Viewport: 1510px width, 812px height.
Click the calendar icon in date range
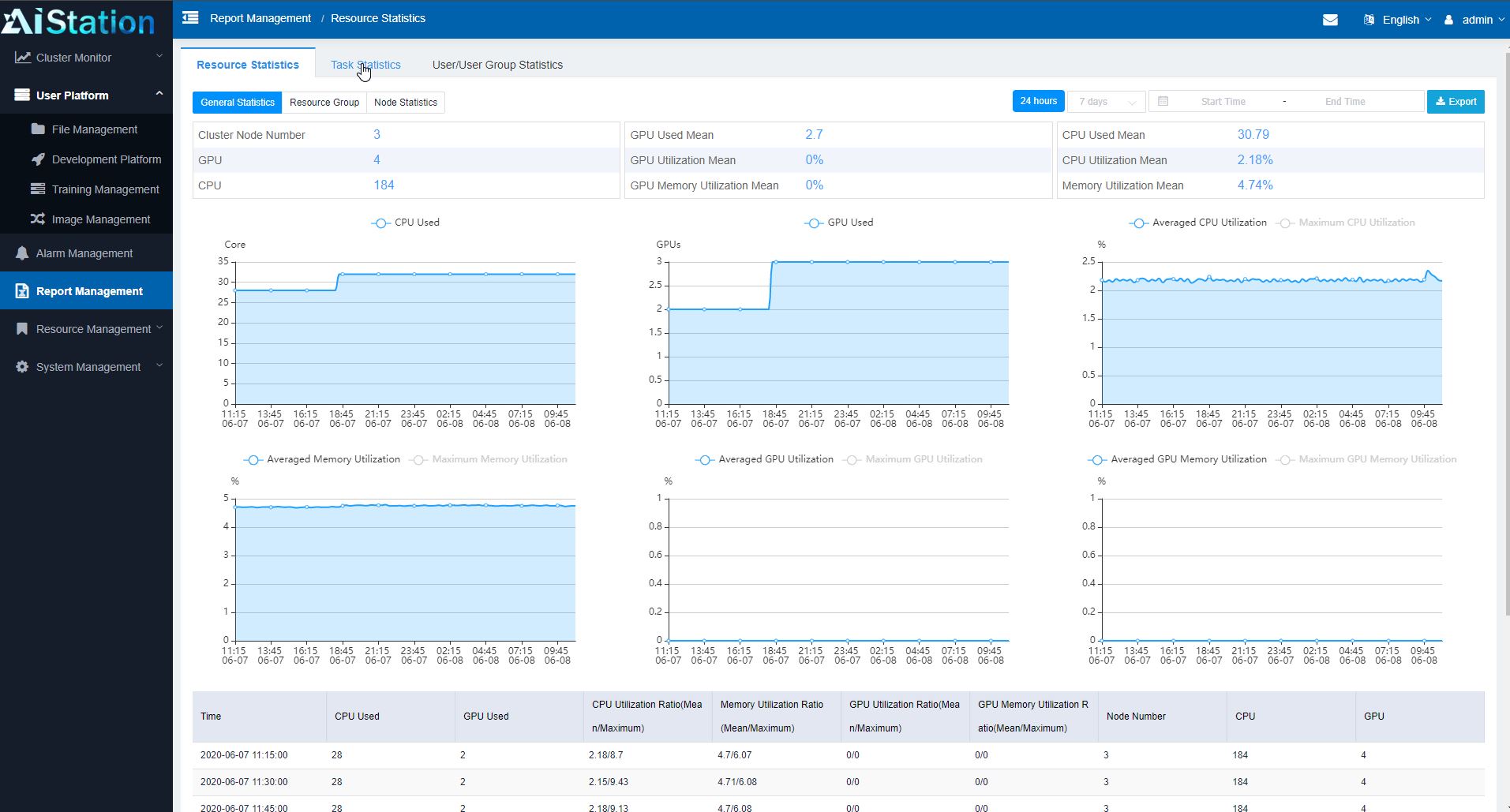tap(1163, 101)
